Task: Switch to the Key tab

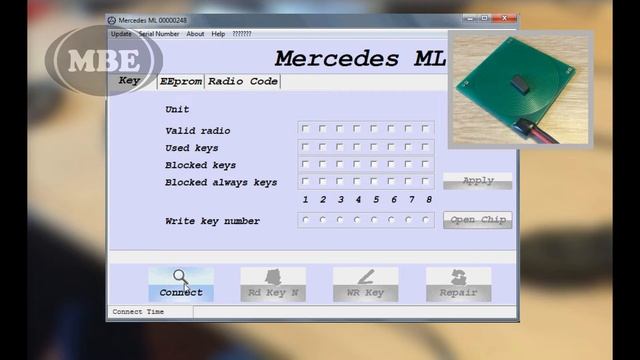Action: click(129, 80)
